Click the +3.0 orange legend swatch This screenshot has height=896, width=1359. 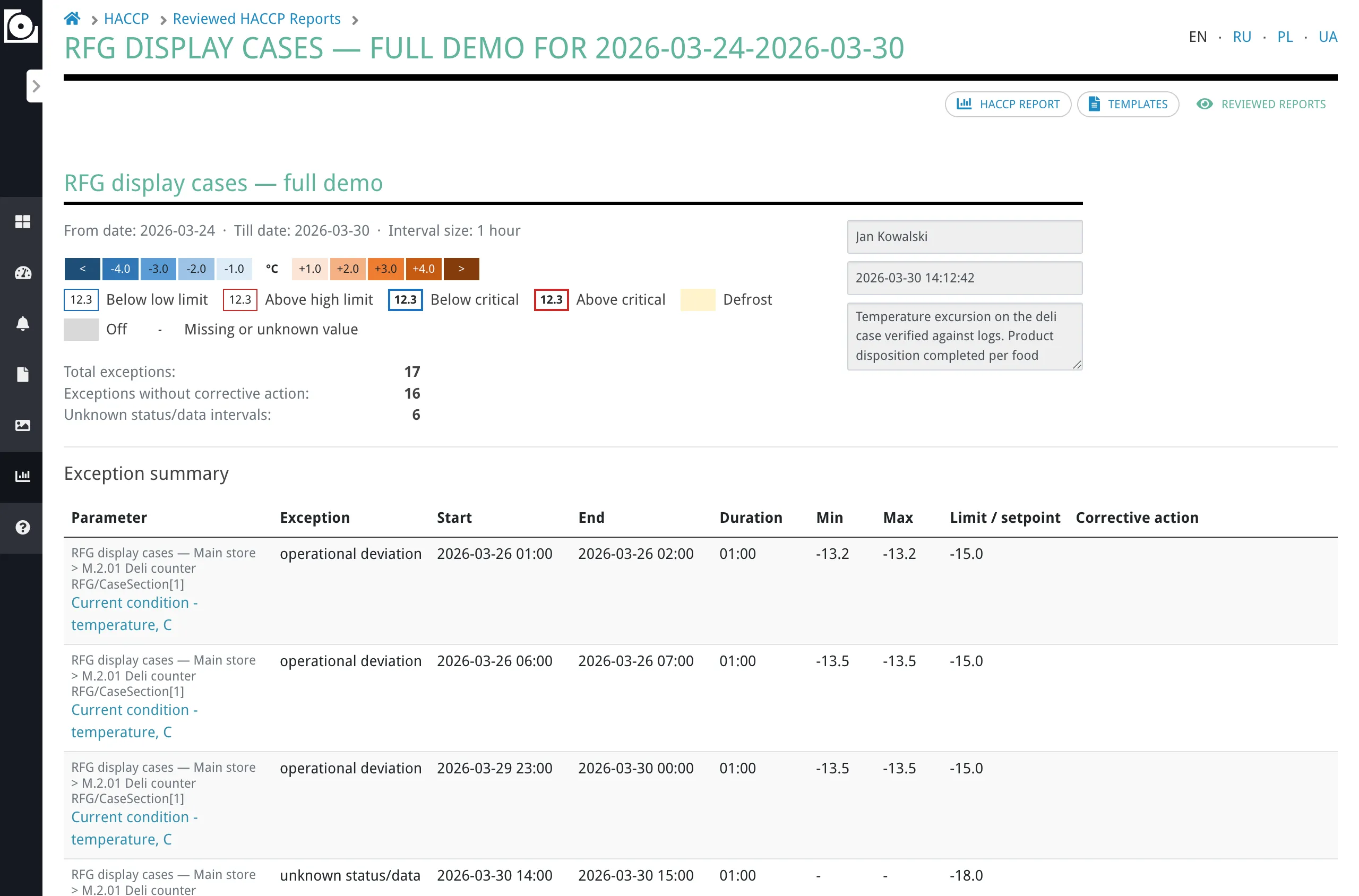coord(386,269)
